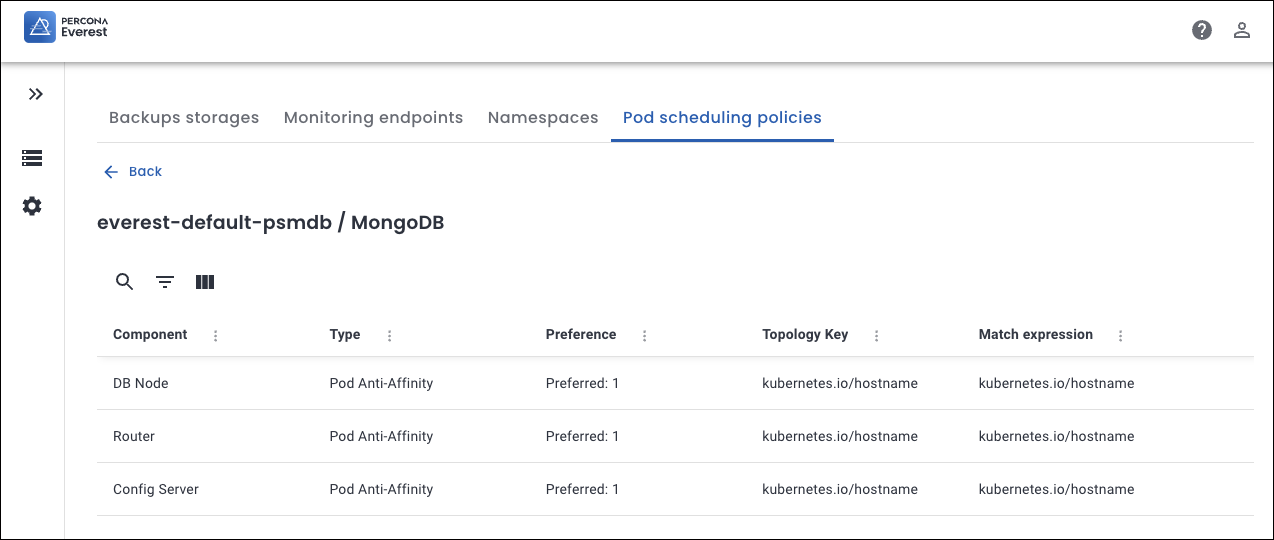
Task: Open the Type column actions menu
Action: pos(389,336)
